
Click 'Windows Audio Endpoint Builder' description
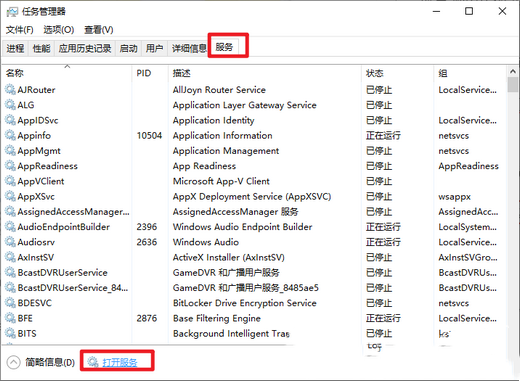pos(242,227)
